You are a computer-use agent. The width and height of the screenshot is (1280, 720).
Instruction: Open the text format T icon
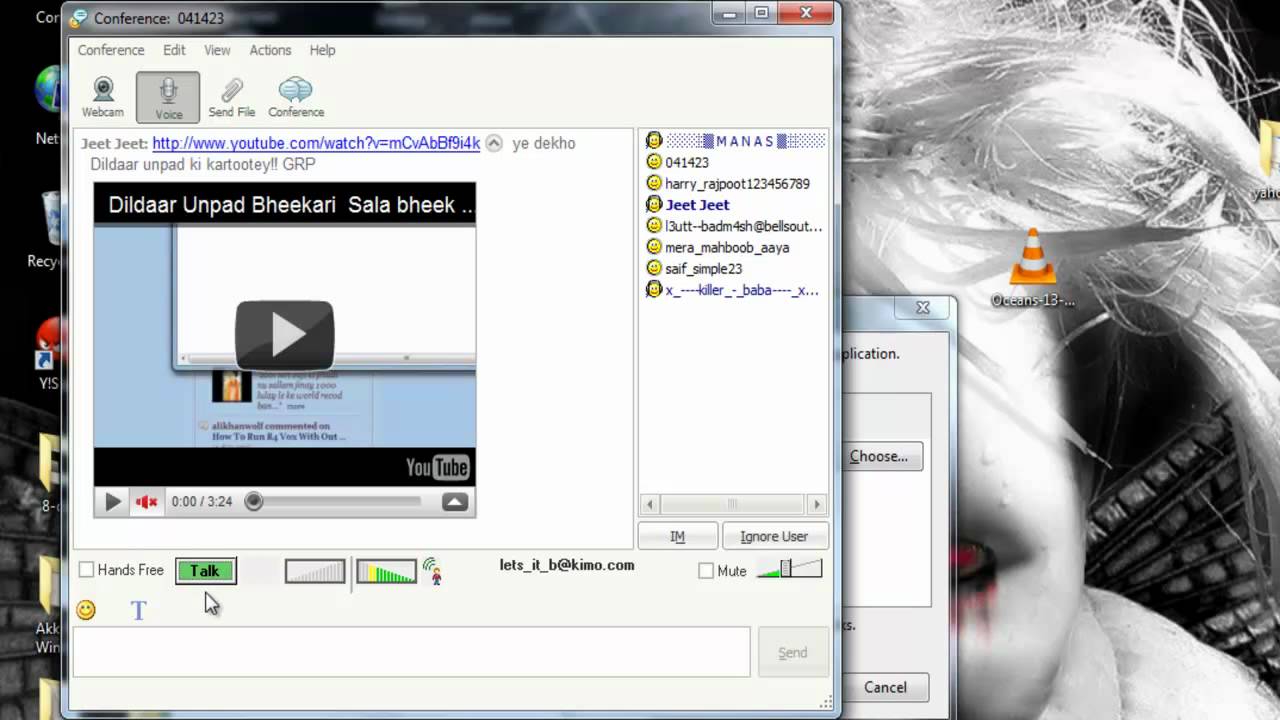click(139, 610)
